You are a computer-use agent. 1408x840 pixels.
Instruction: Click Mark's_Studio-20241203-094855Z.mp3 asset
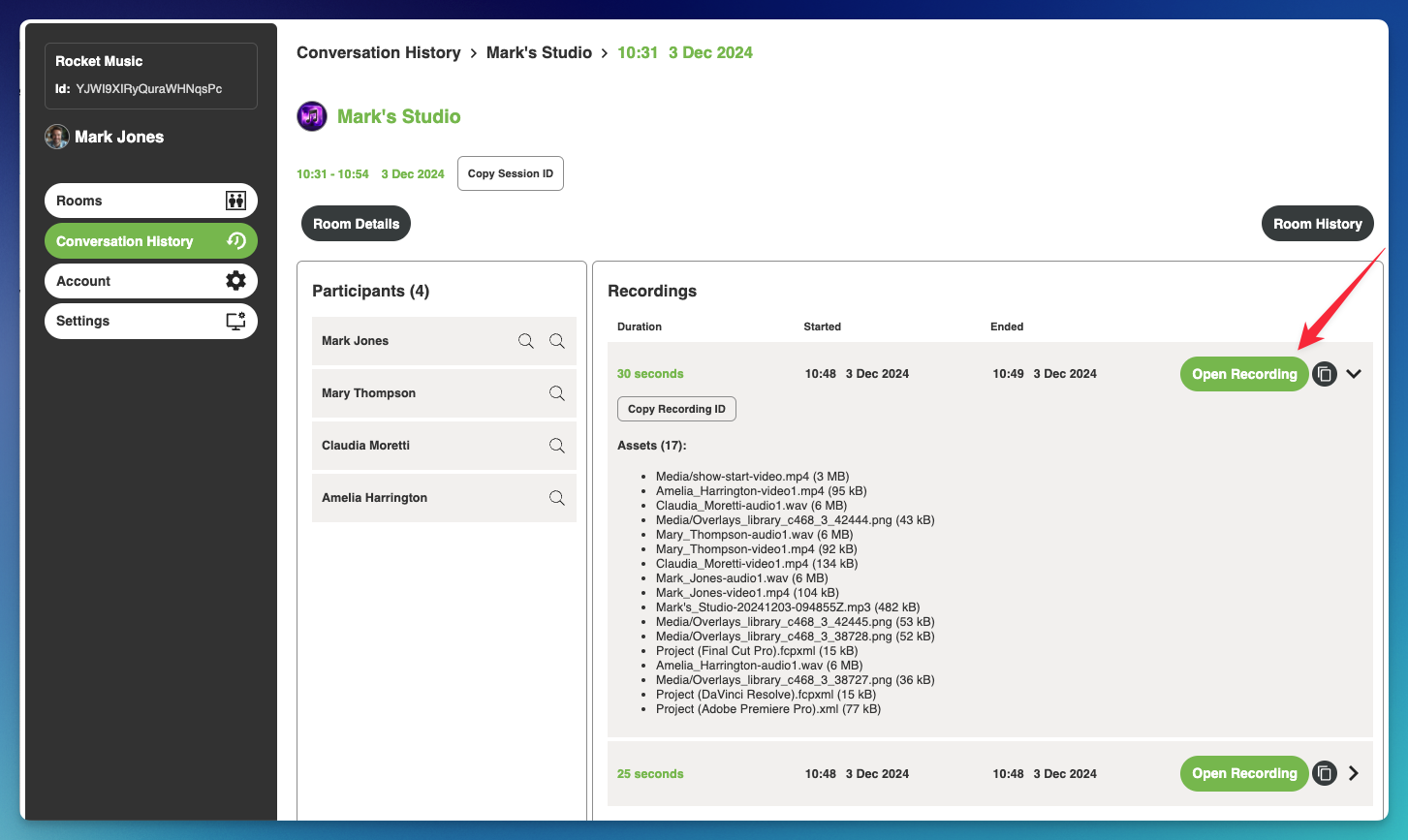(788, 607)
